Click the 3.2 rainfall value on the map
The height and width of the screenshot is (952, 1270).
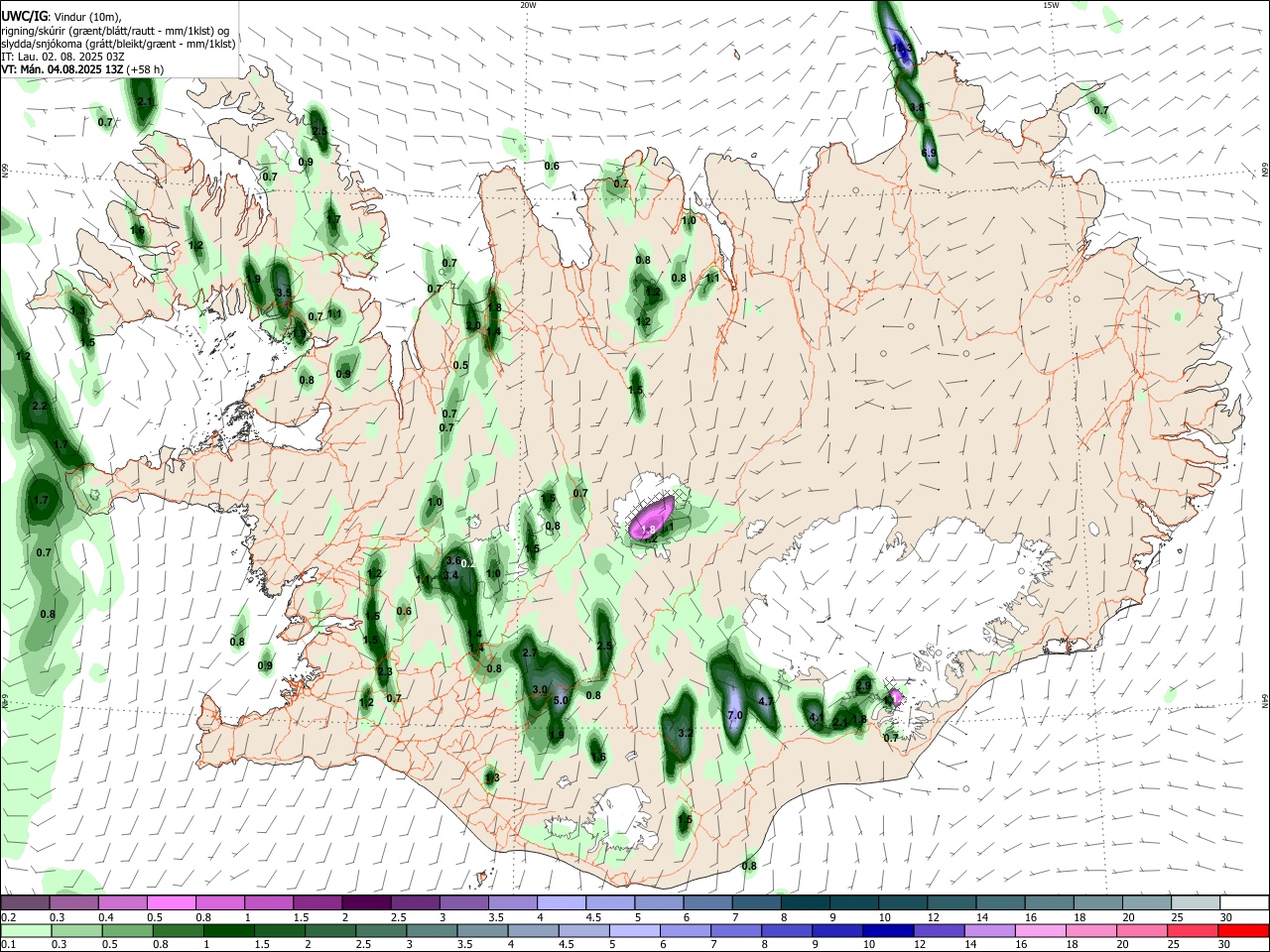click(685, 734)
